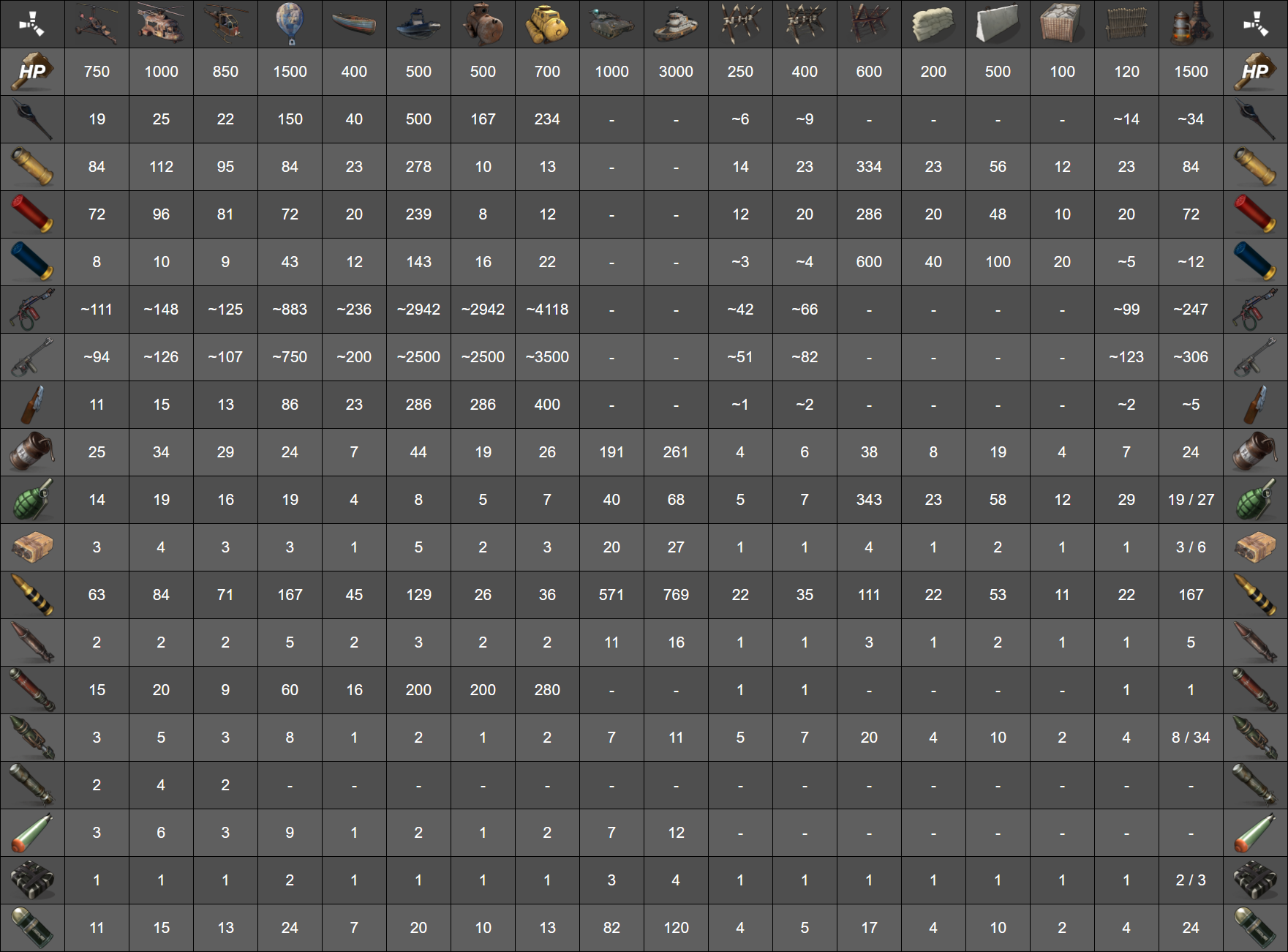Click the minicopter icon in the header row
The height and width of the screenshot is (952, 1288).
[97, 23]
